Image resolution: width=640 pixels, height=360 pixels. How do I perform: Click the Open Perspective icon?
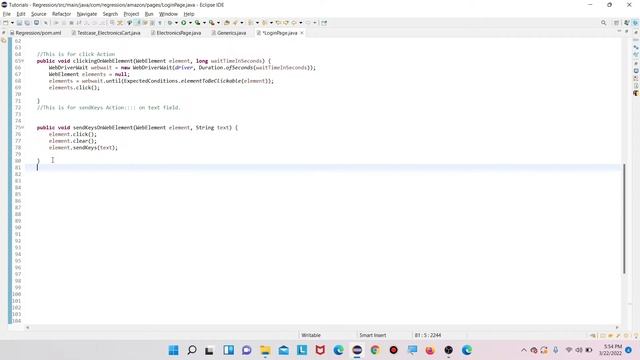pos(616,23)
